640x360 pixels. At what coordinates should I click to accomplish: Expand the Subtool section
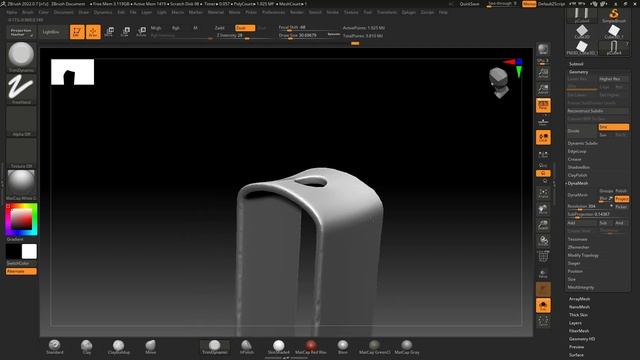pos(576,64)
